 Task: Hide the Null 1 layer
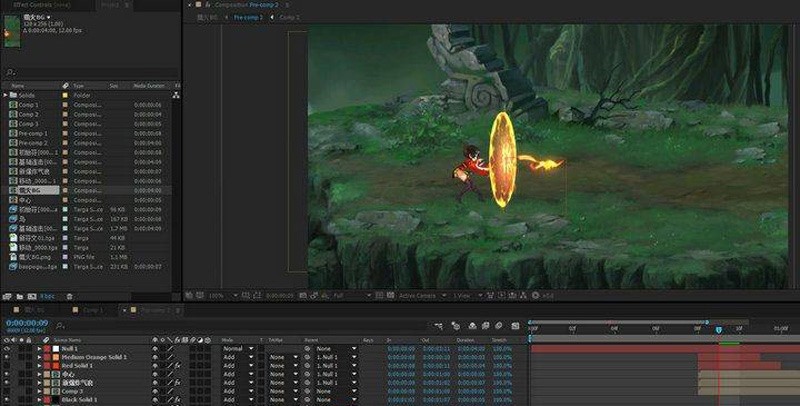click(7, 349)
